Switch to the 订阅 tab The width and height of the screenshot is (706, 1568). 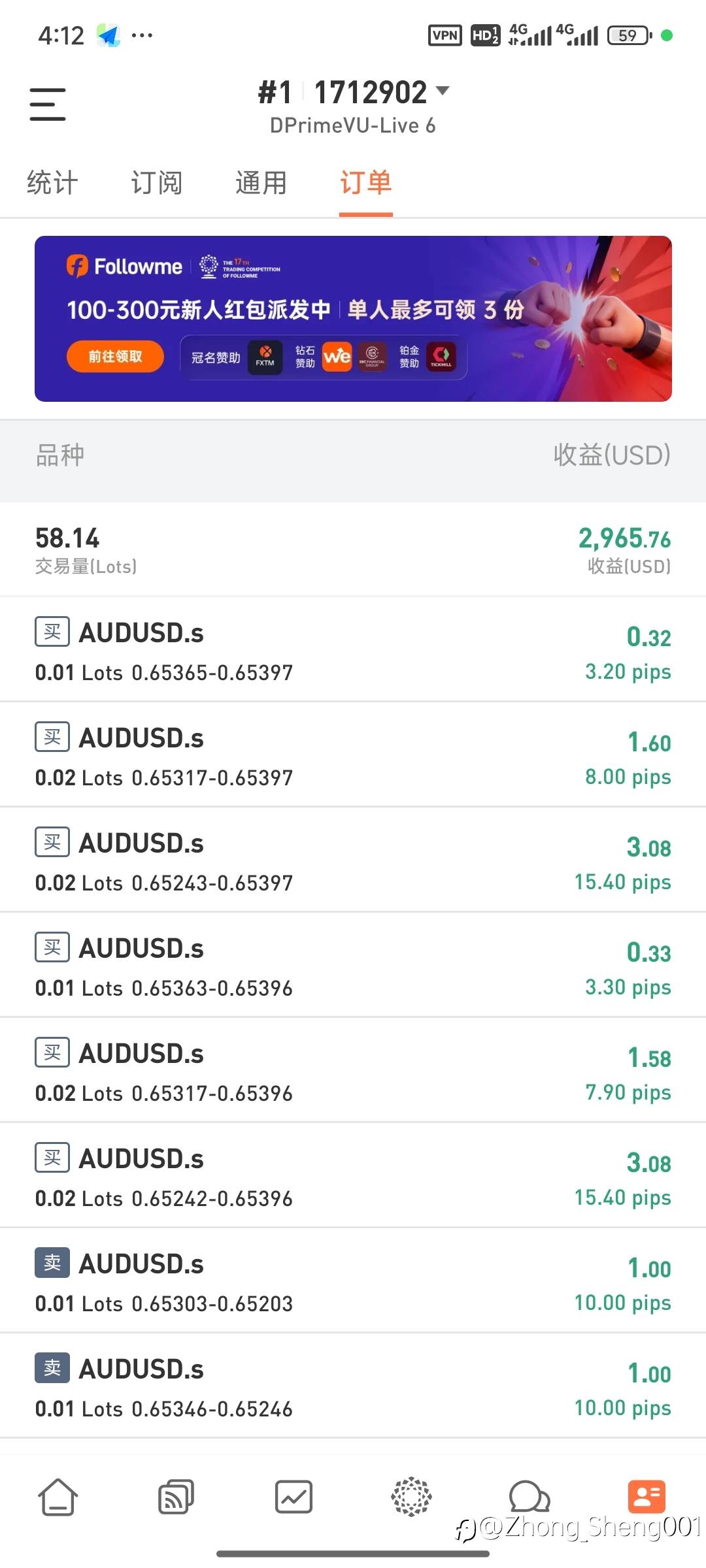[x=157, y=183]
